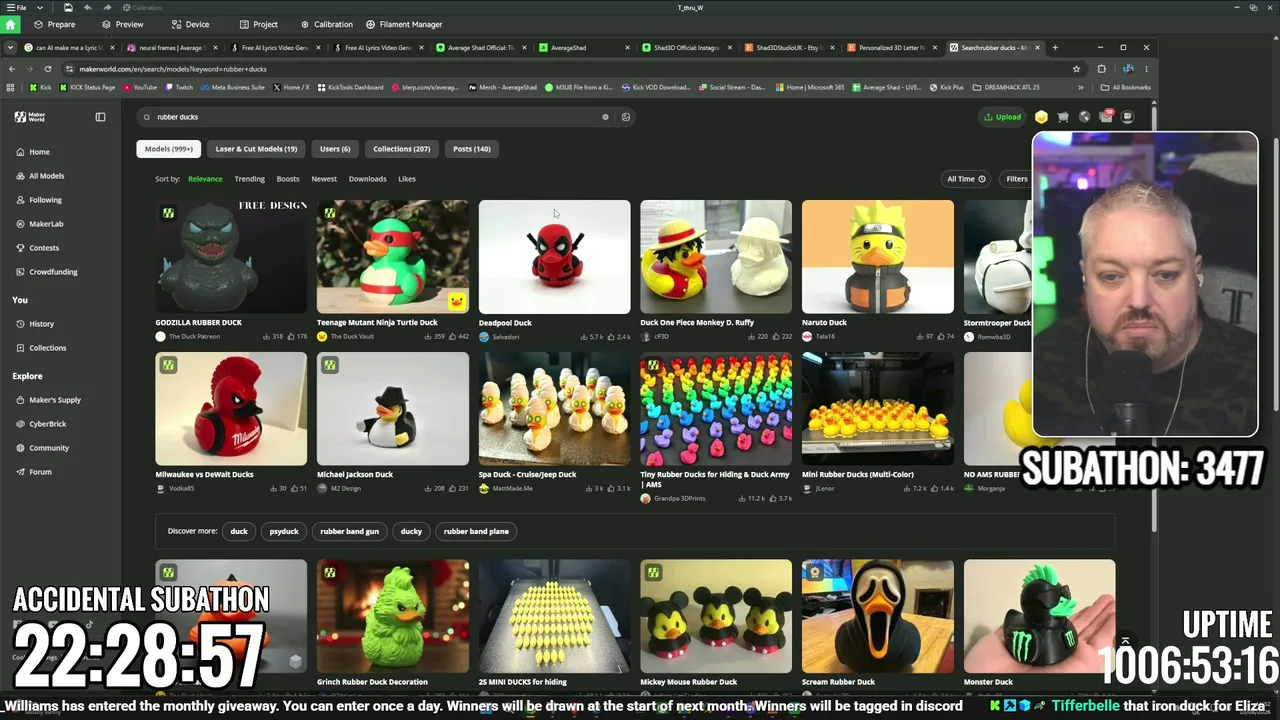Open the Chrome three-dot menu
The height and width of the screenshot is (720, 1280).
(x=1147, y=69)
